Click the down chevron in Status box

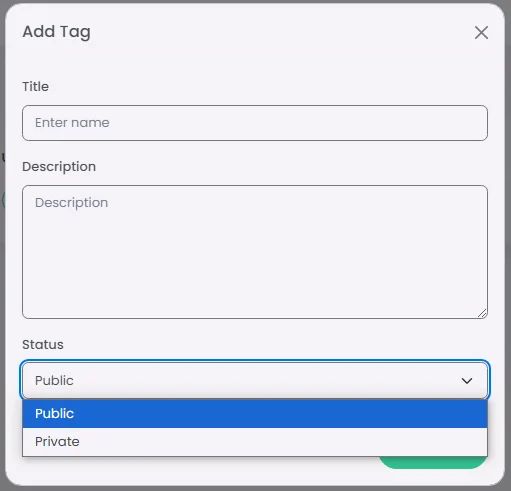pos(467,381)
